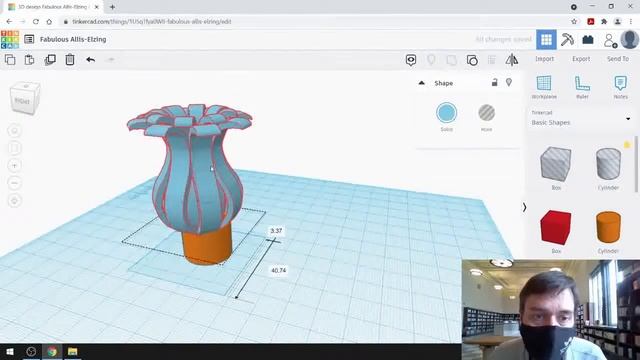640x360 pixels.
Task: Click the Export button
Action: point(581,59)
